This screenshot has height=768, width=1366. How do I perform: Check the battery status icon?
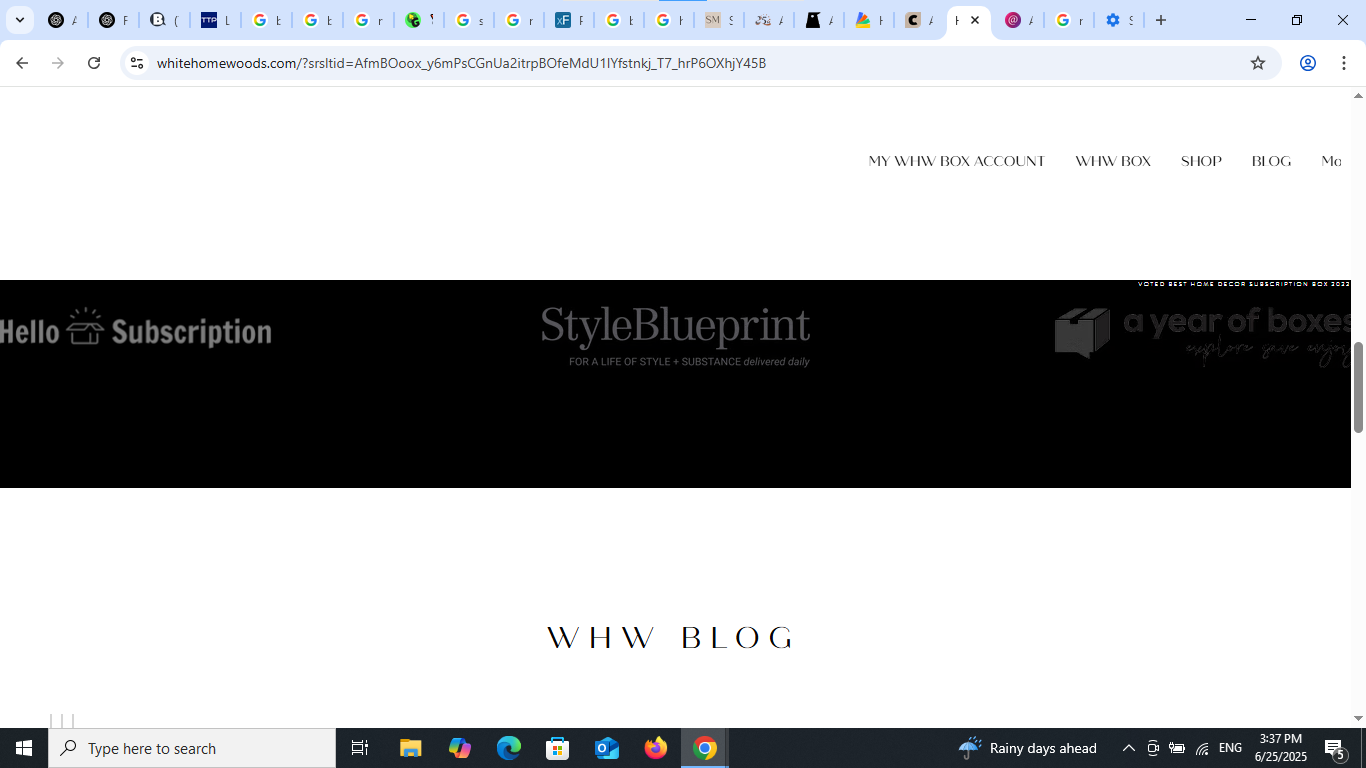[1177, 748]
